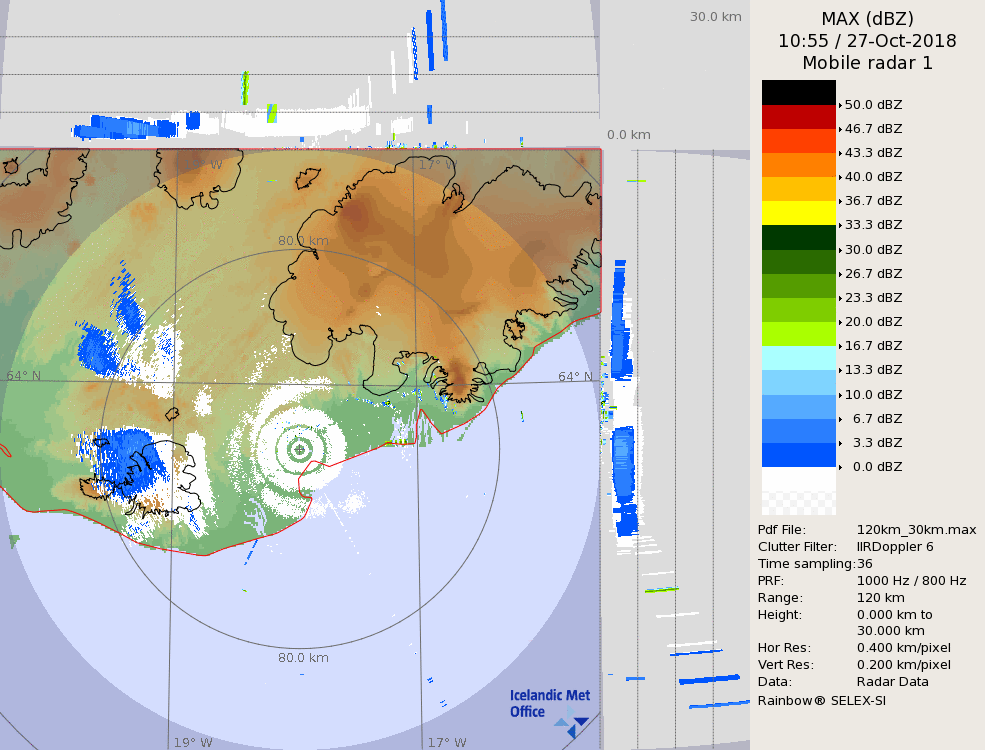Image resolution: width=985 pixels, height=750 pixels.
Task: Click the radar center bullseye on the map
Action: coord(300,450)
